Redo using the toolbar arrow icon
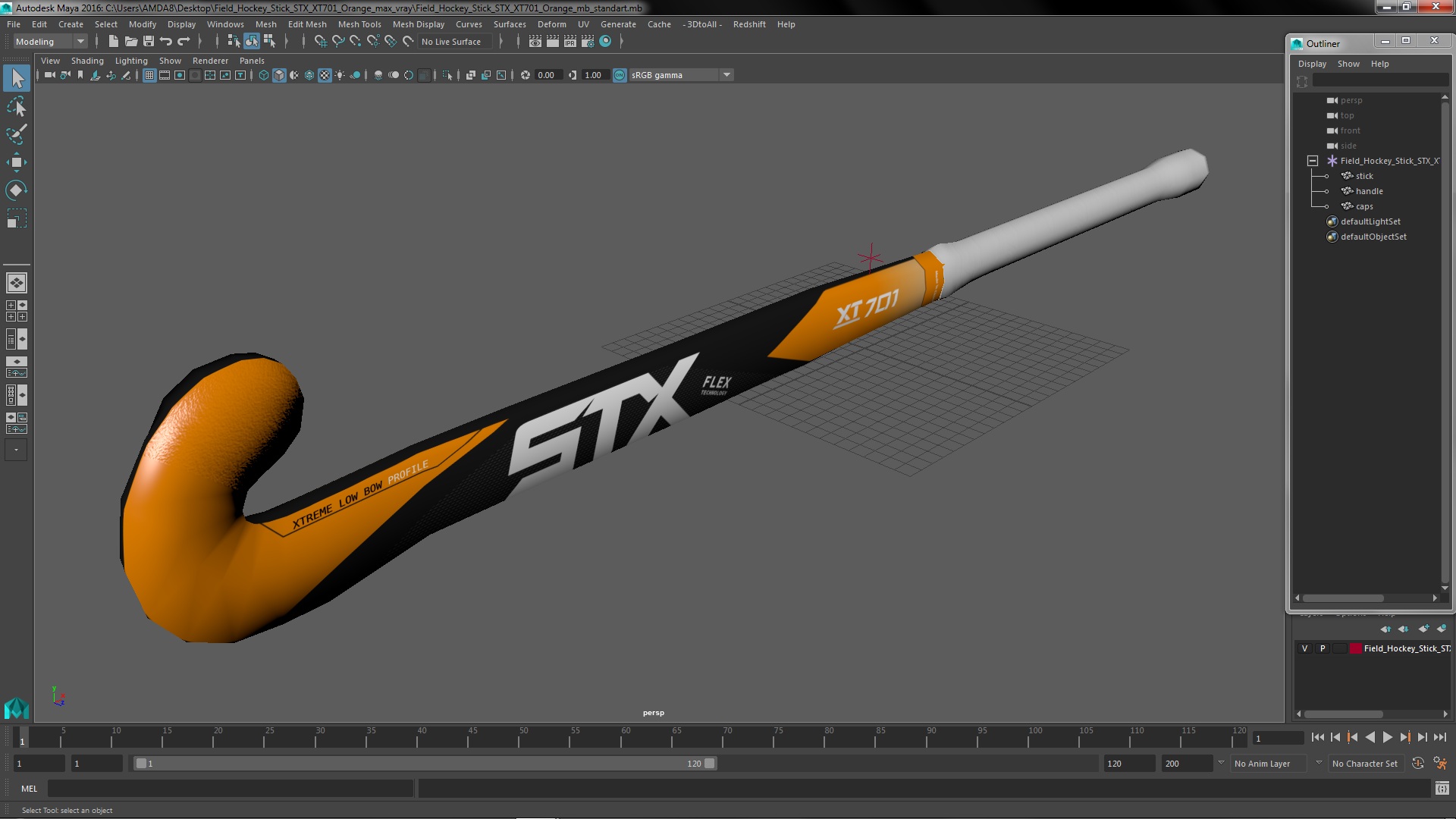Screen dimensions: 1456x819 [184, 42]
